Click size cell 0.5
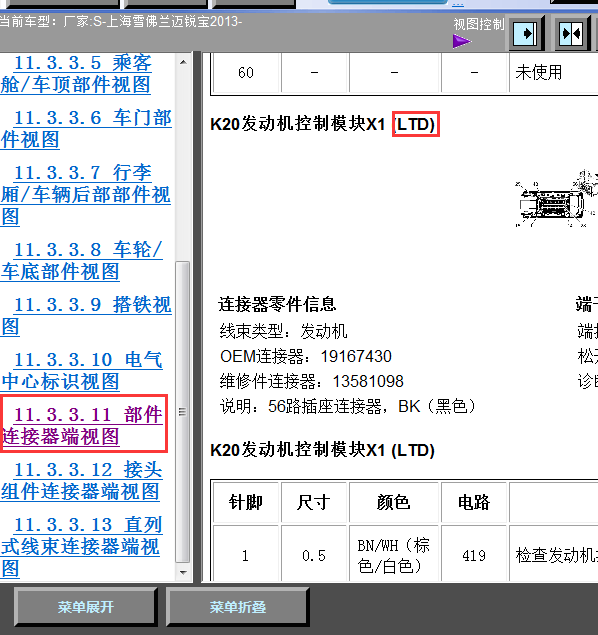Image resolution: width=598 pixels, height=635 pixels. coord(314,555)
